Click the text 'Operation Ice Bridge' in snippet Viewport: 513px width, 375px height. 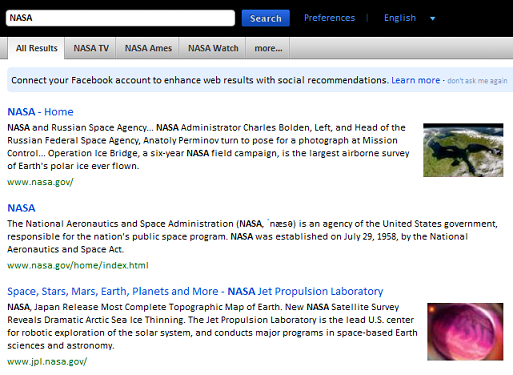[x=93, y=153]
